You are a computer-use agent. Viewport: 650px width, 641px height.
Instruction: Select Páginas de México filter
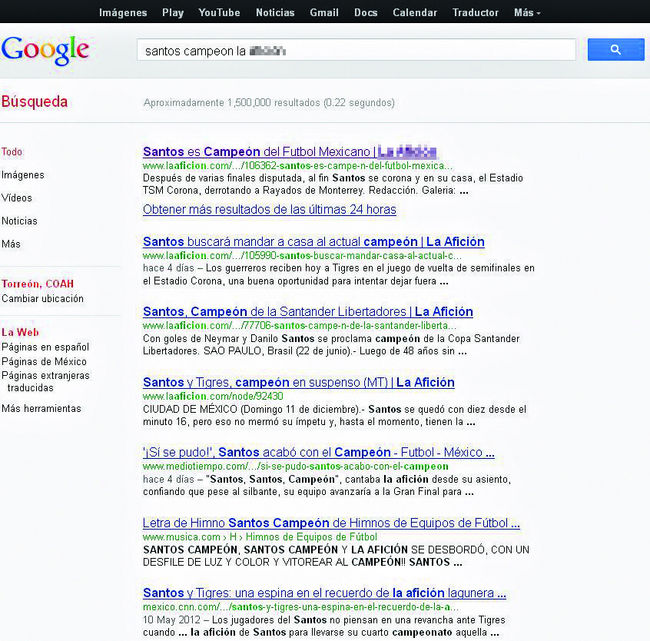pos(44,361)
